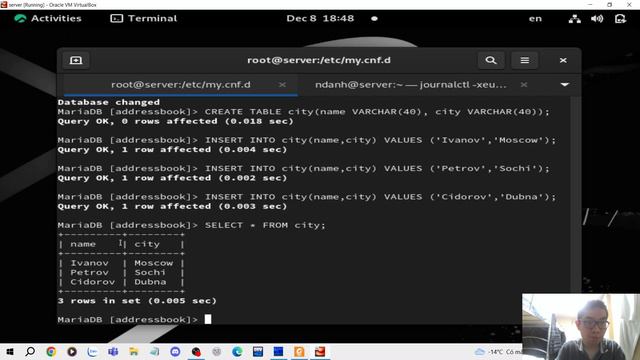Click the 'Petrov' cell in query result

(x=89, y=272)
